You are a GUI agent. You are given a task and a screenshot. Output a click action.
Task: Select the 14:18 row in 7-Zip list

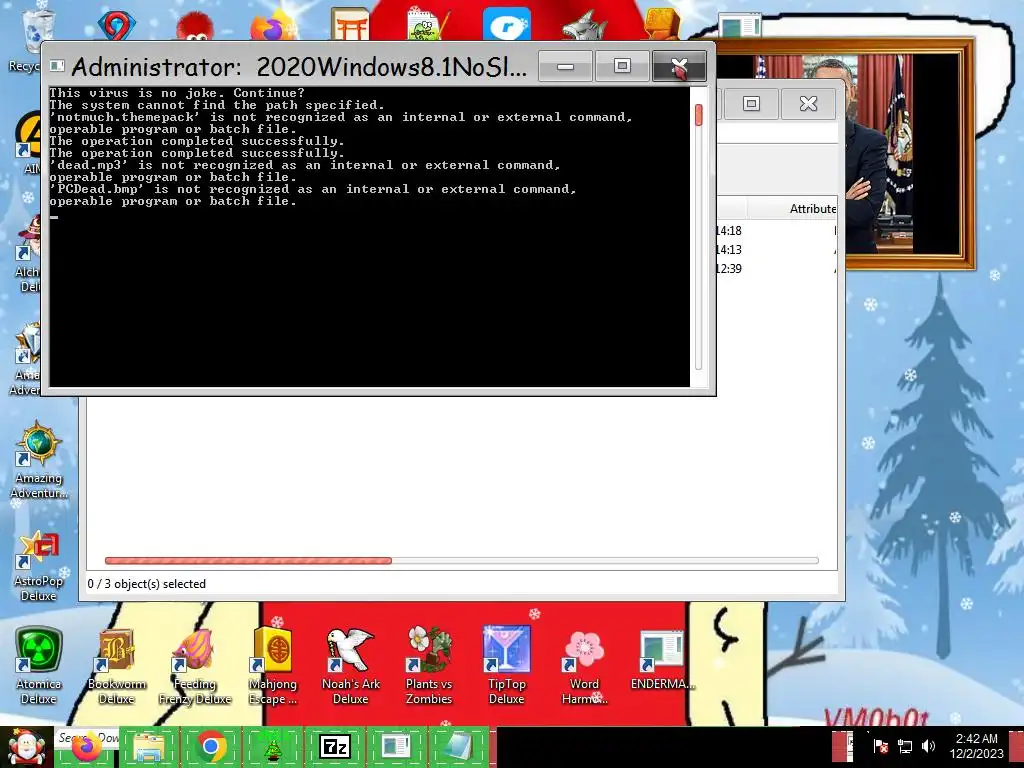pos(776,231)
